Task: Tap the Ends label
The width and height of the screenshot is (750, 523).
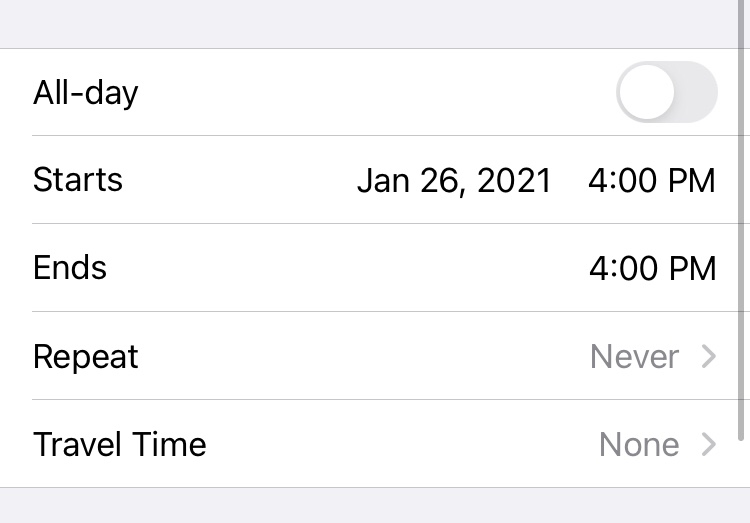Action: 70,268
